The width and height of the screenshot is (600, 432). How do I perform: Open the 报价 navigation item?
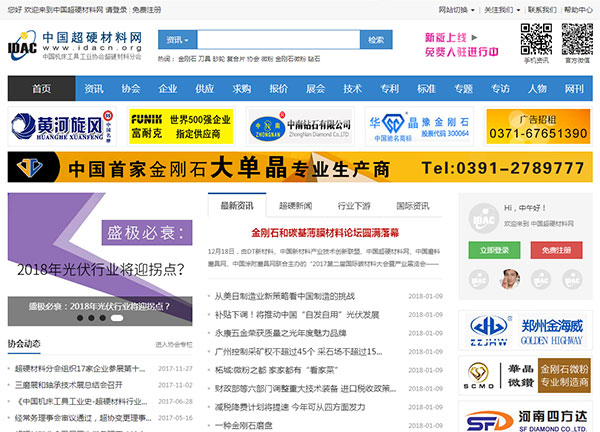point(279,89)
